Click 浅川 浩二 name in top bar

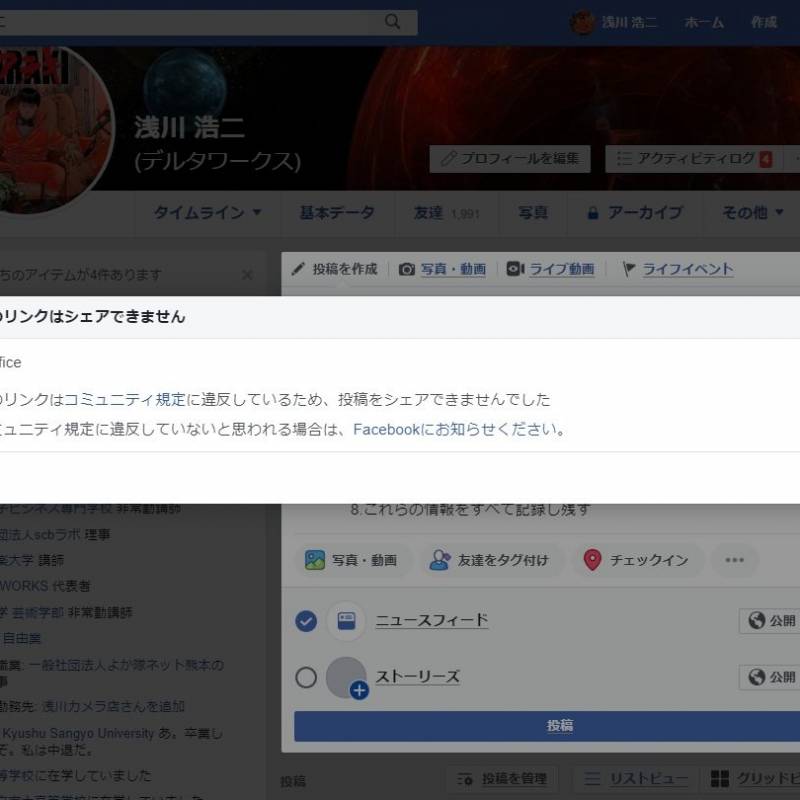coord(629,22)
